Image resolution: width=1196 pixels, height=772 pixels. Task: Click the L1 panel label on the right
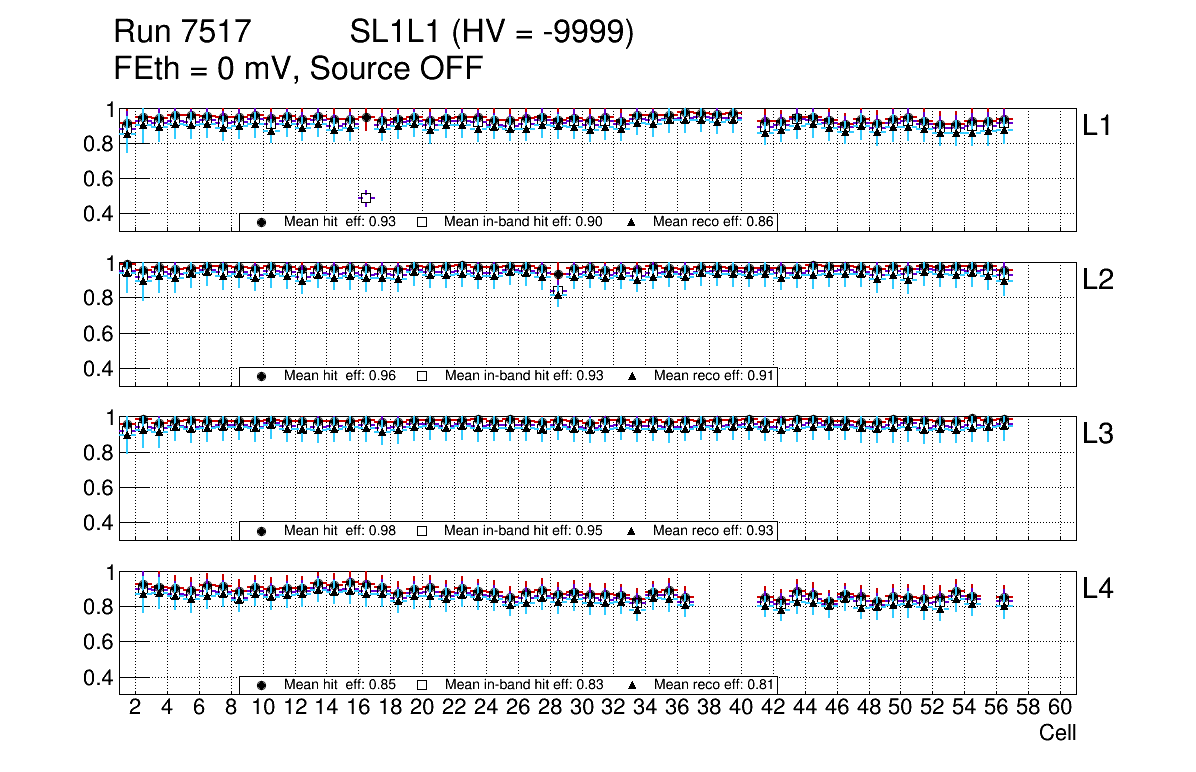pyautogui.click(x=1097, y=125)
